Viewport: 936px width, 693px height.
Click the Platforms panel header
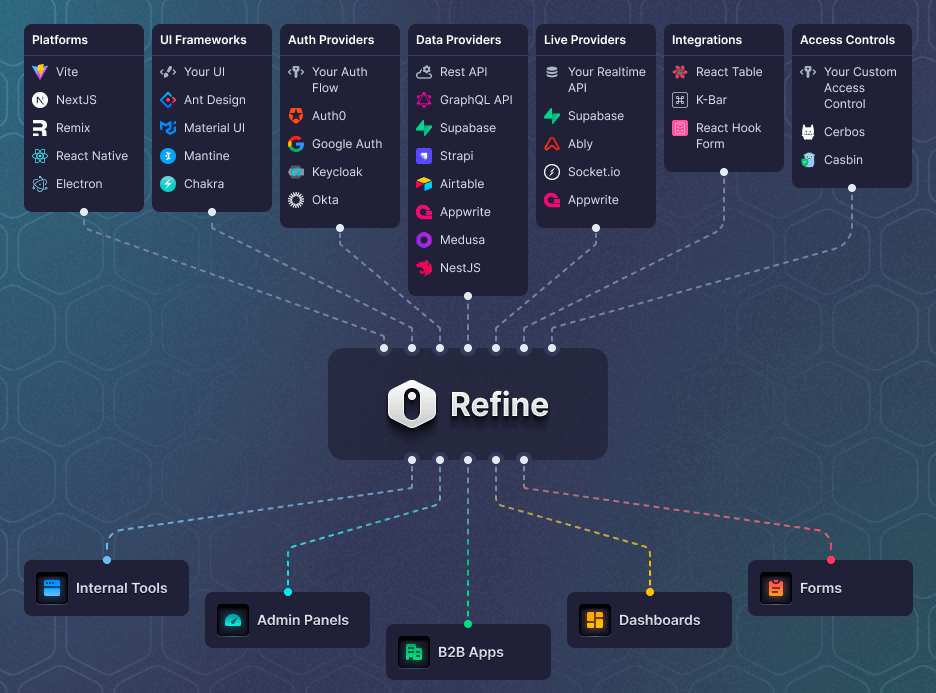coord(60,40)
